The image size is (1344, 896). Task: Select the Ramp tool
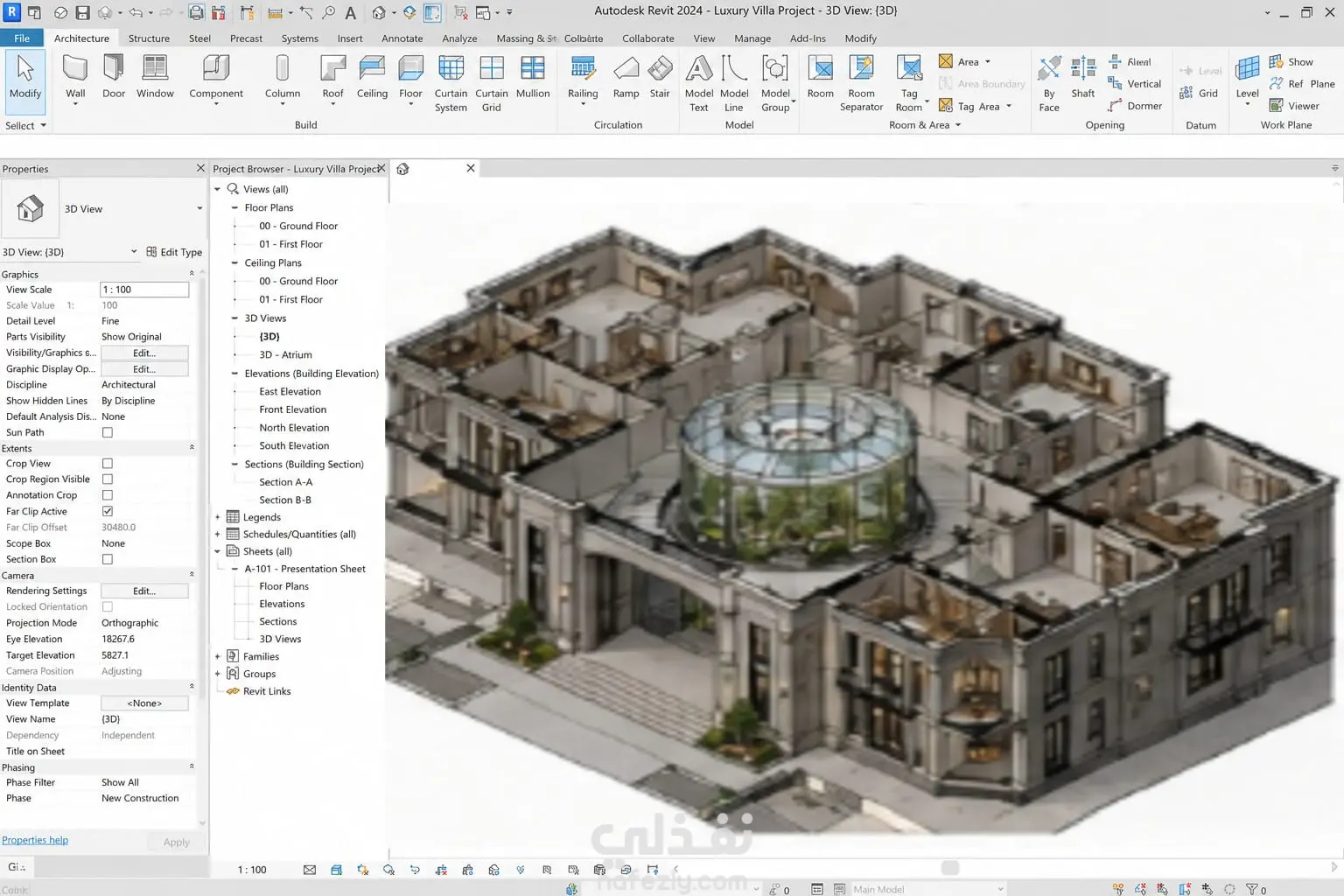tap(626, 77)
